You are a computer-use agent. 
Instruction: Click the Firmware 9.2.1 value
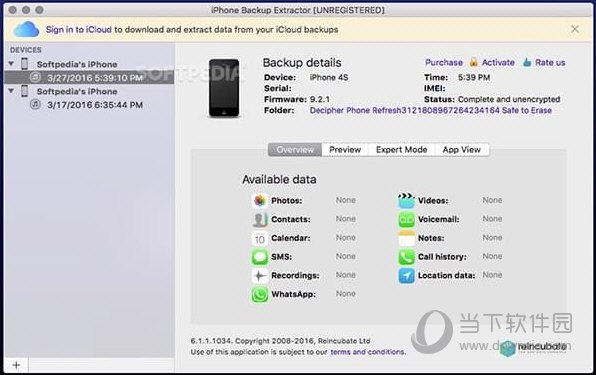click(x=320, y=100)
